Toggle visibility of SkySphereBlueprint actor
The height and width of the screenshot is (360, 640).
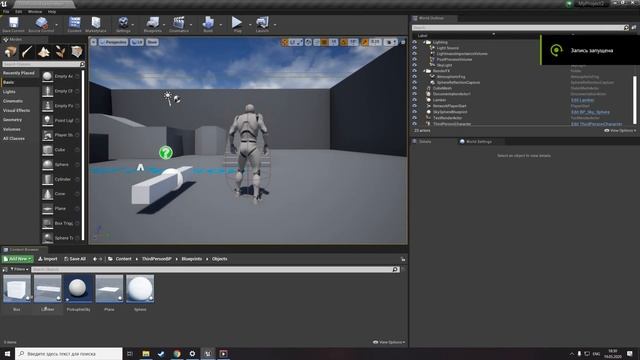[x=415, y=112]
